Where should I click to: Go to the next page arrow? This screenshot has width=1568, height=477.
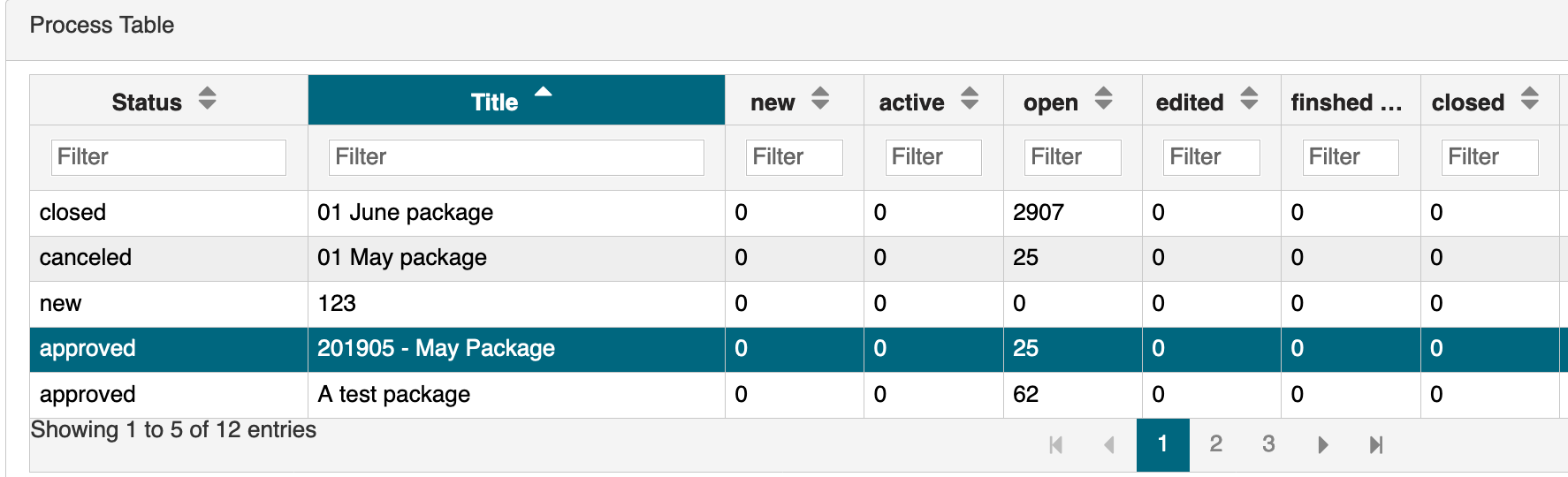point(1322,444)
